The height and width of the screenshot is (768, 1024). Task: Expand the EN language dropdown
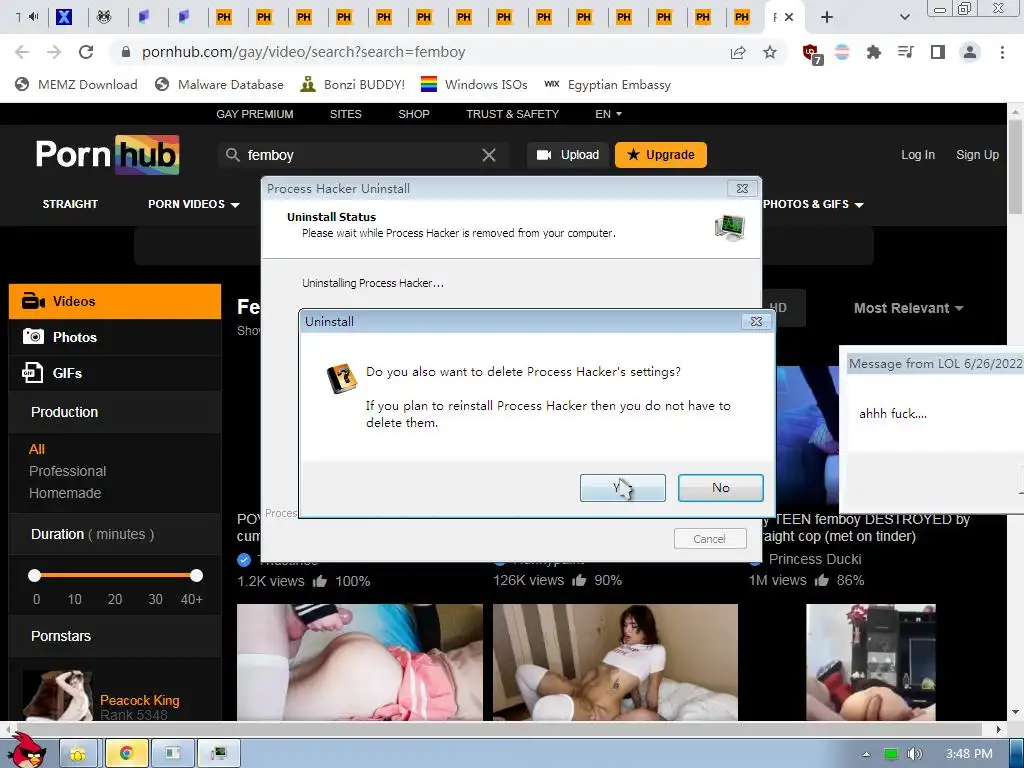point(608,114)
